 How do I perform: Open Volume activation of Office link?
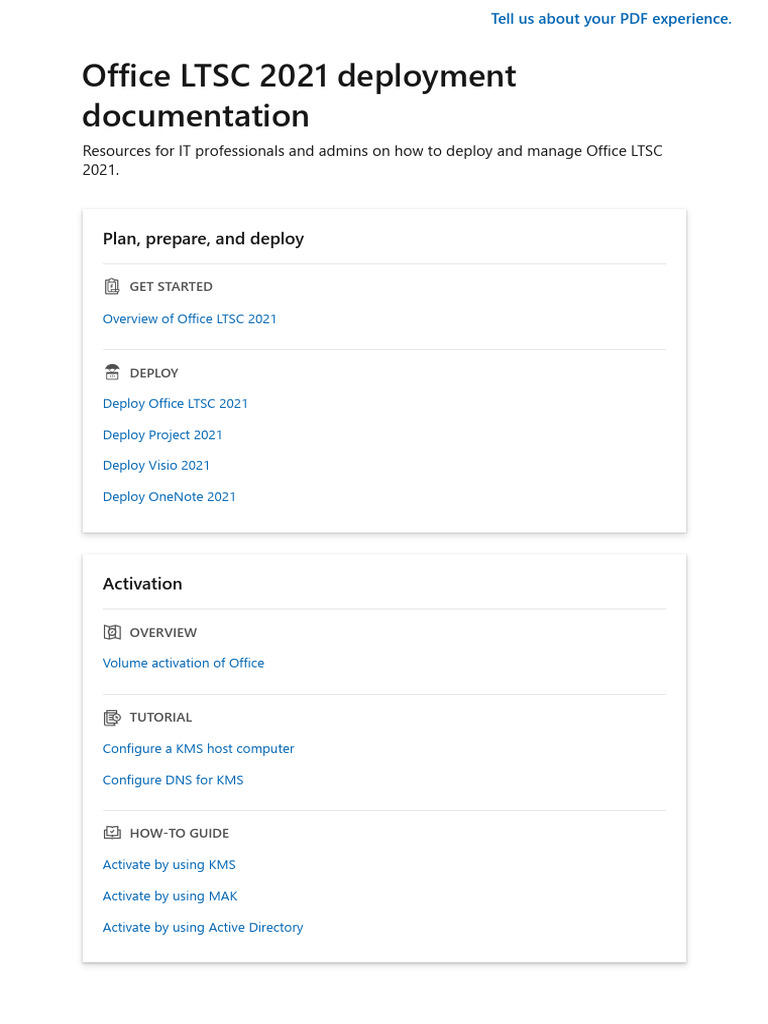coord(184,663)
